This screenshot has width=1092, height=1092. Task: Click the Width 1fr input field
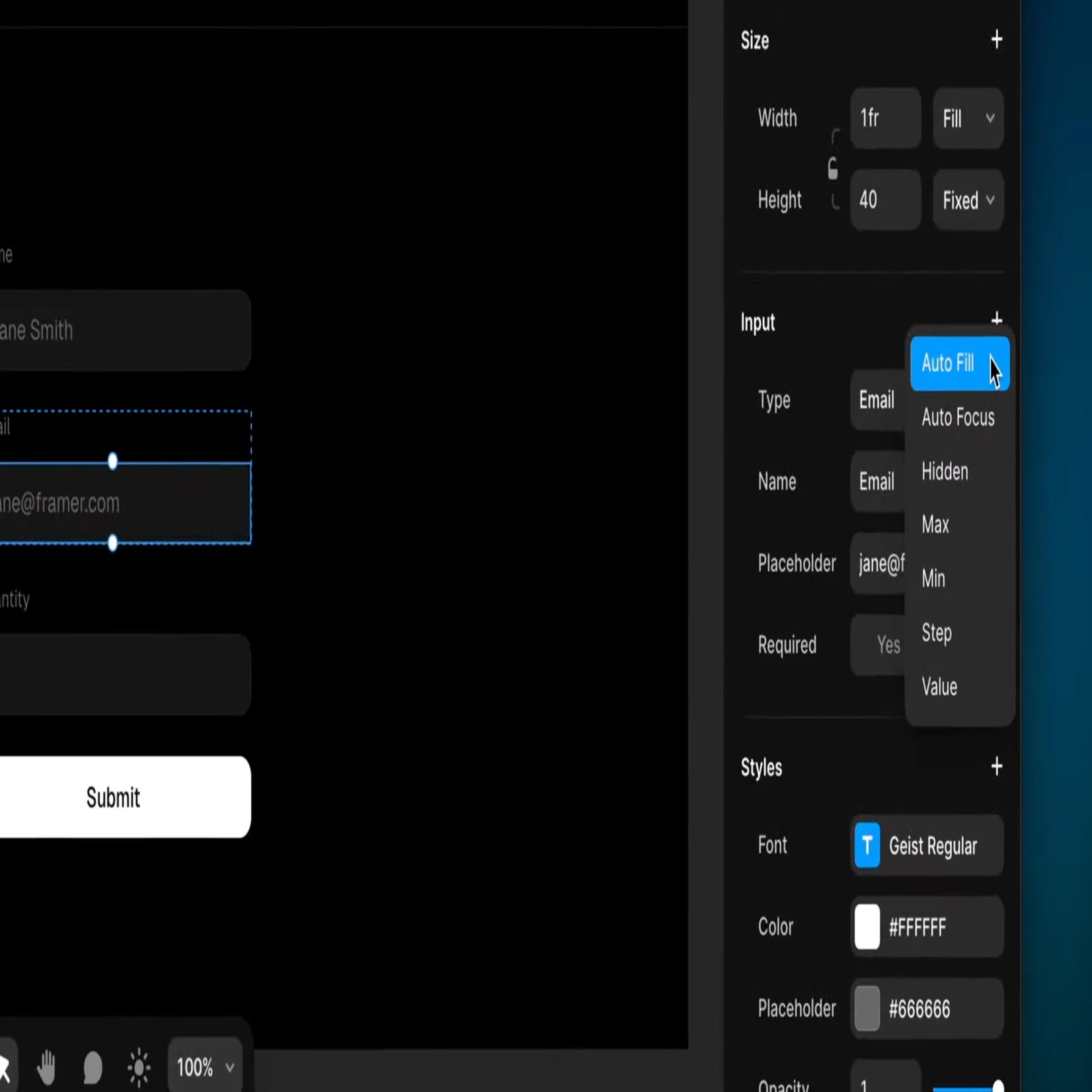(x=886, y=118)
